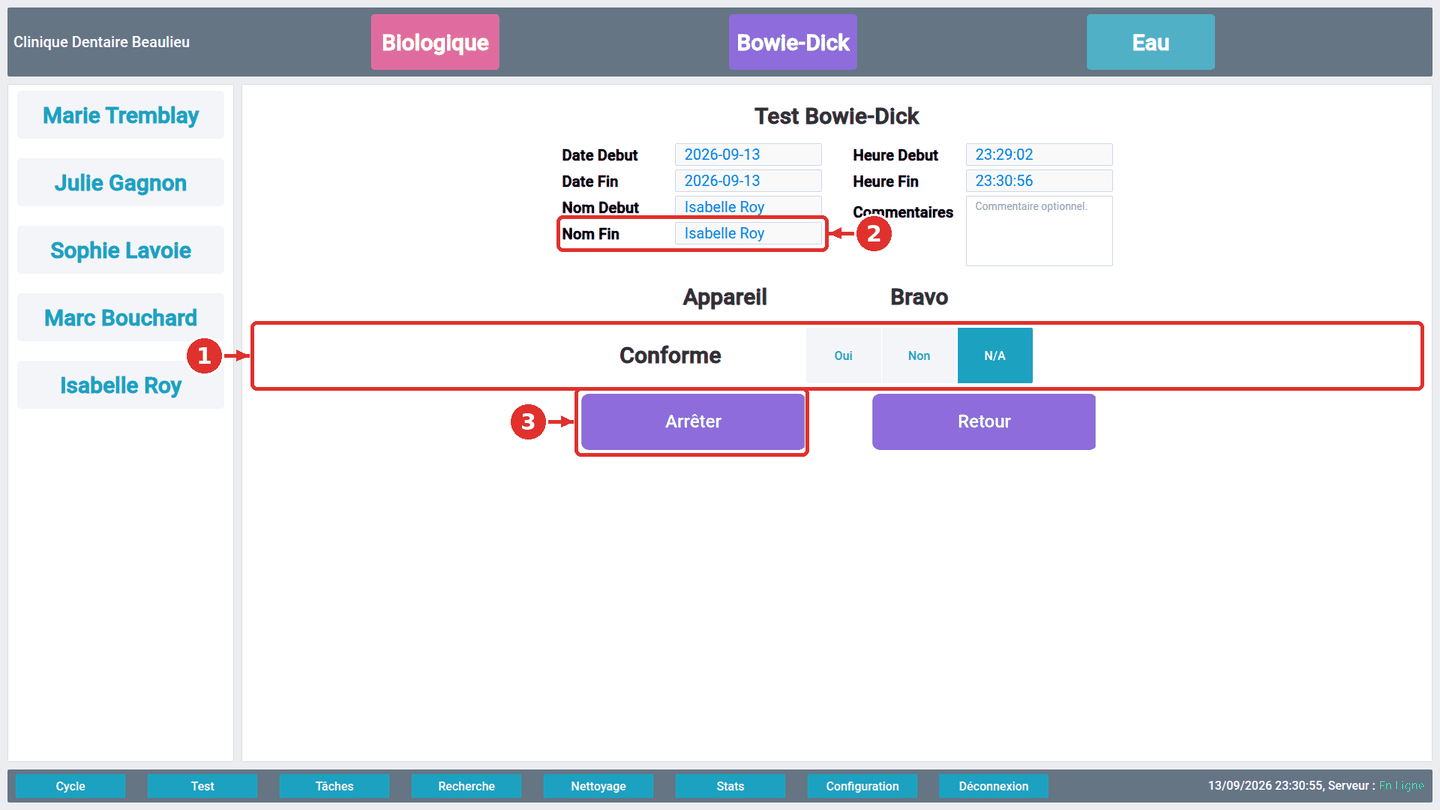This screenshot has height=810, width=1440.
Task: Go to the Tâches section
Action: [x=335, y=786]
